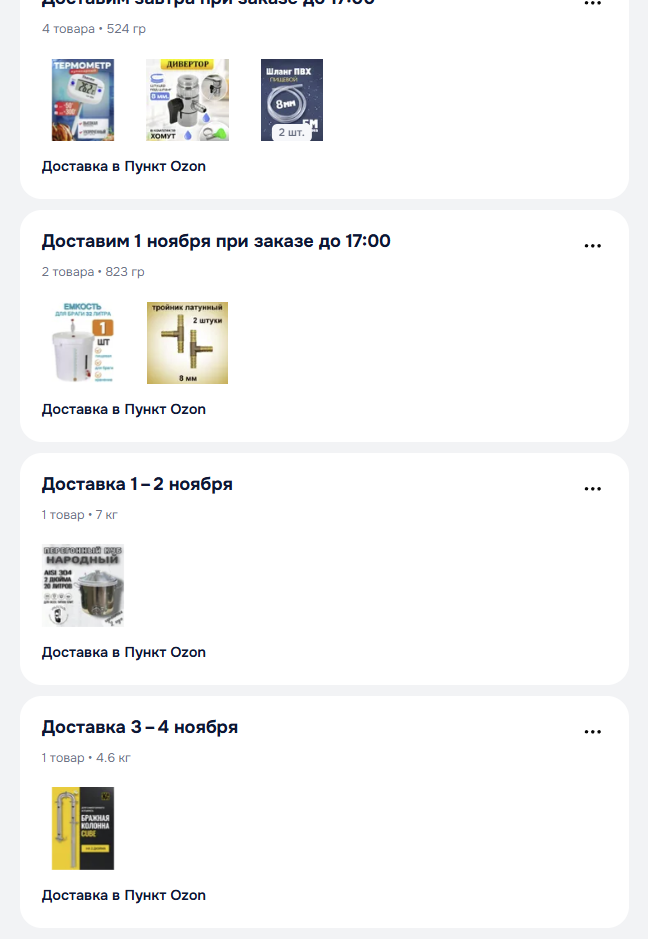
Task: Open the Дивертор product thumbnail
Action: [x=187, y=100]
